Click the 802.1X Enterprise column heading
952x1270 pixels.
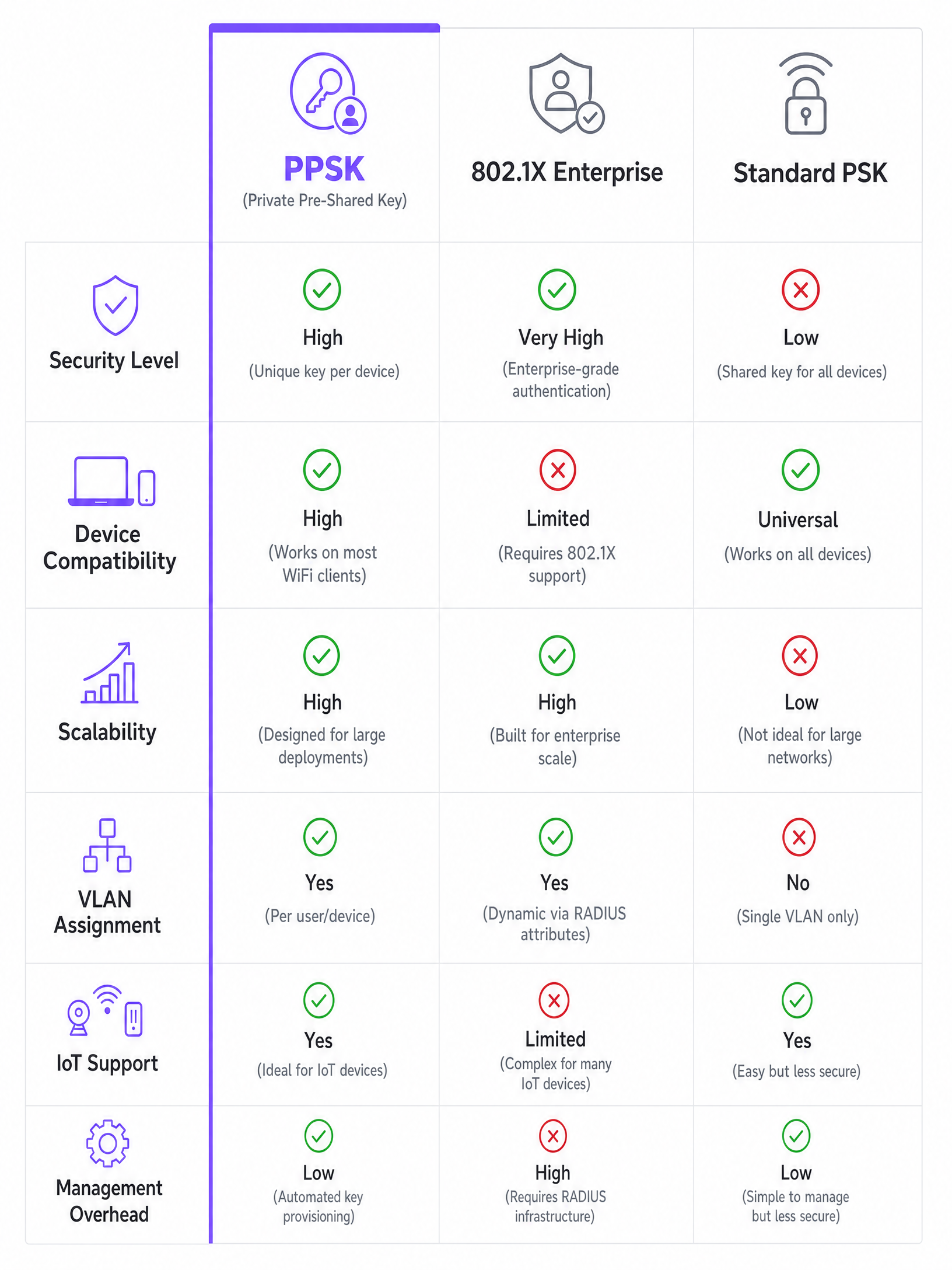coord(567,172)
